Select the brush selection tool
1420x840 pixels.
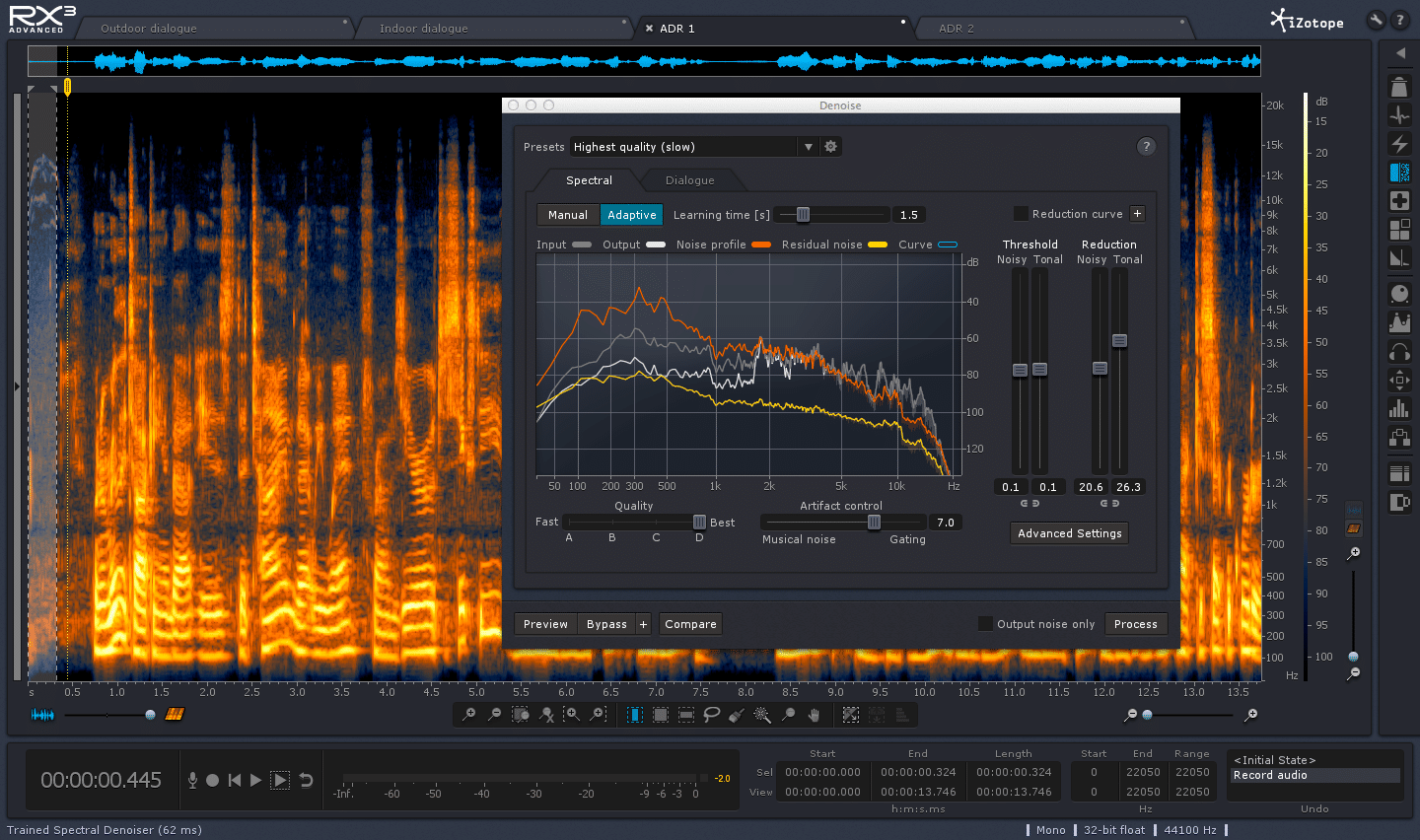pyautogui.click(x=737, y=715)
